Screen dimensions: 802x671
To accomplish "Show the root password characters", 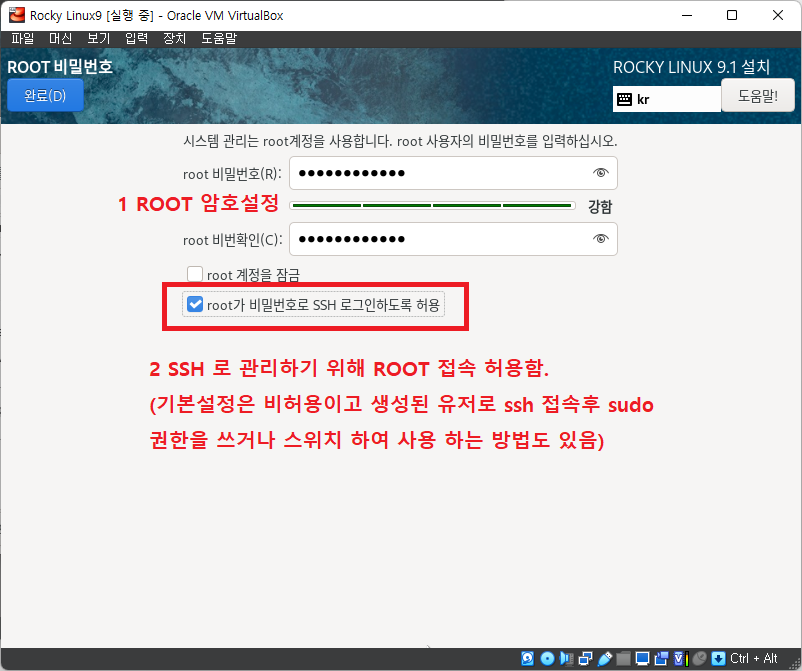I will click(x=600, y=173).
